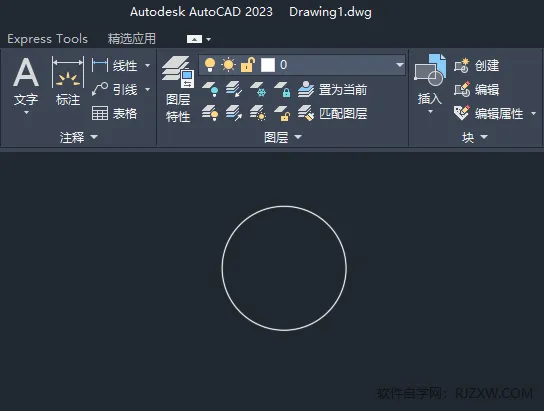Choose the Linear (线性) dimension tool
Image resolution: width=544 pixels, height=411 pixels.
(114, 65)
